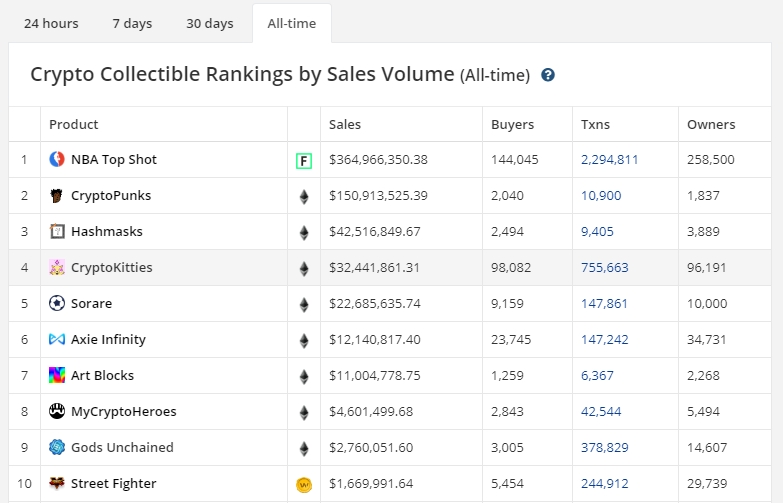783x503 pixels.
Task: Open 6,367 transactions link
Action: point(597,375)
